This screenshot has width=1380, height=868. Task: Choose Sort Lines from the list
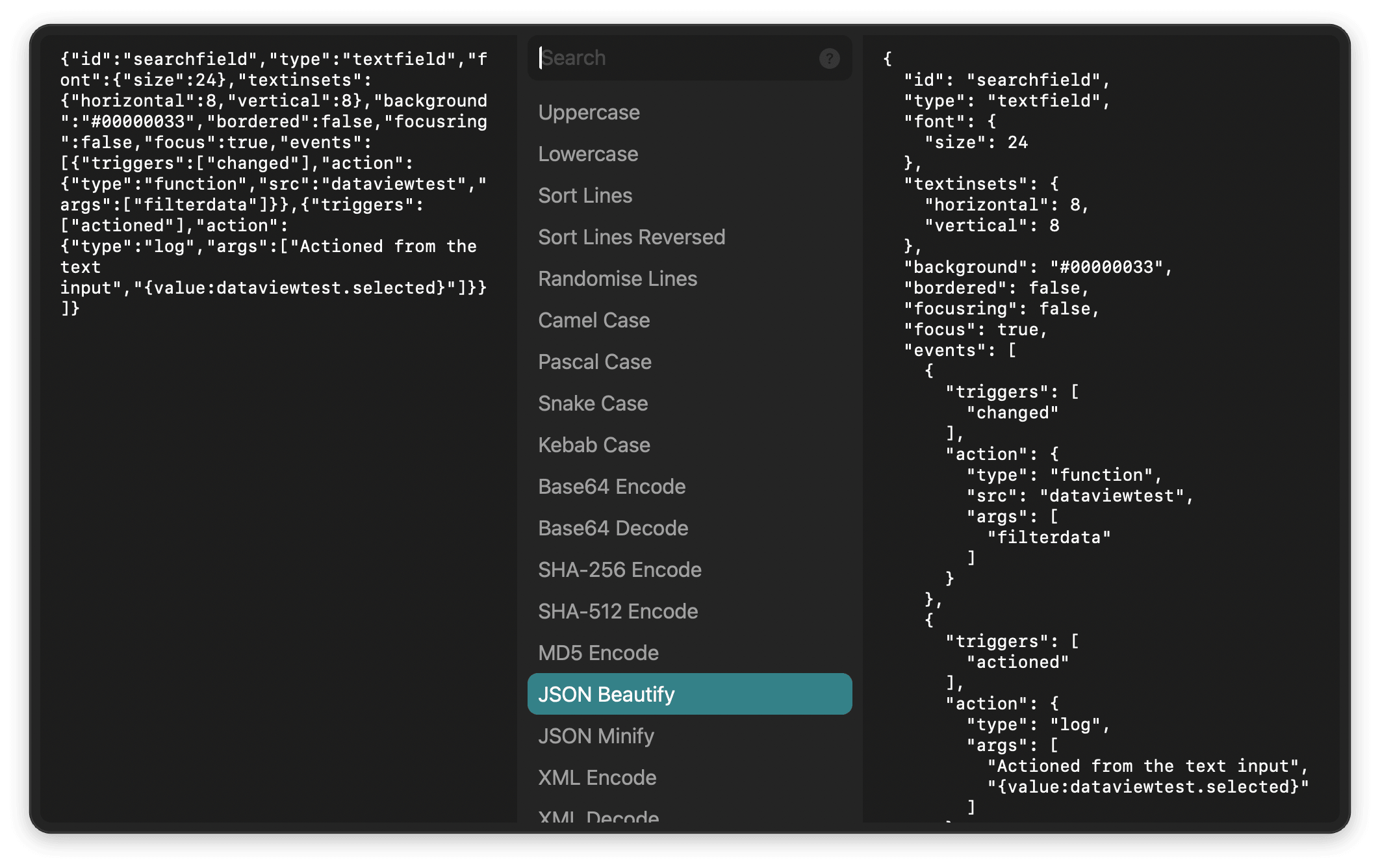pos(689,196)
